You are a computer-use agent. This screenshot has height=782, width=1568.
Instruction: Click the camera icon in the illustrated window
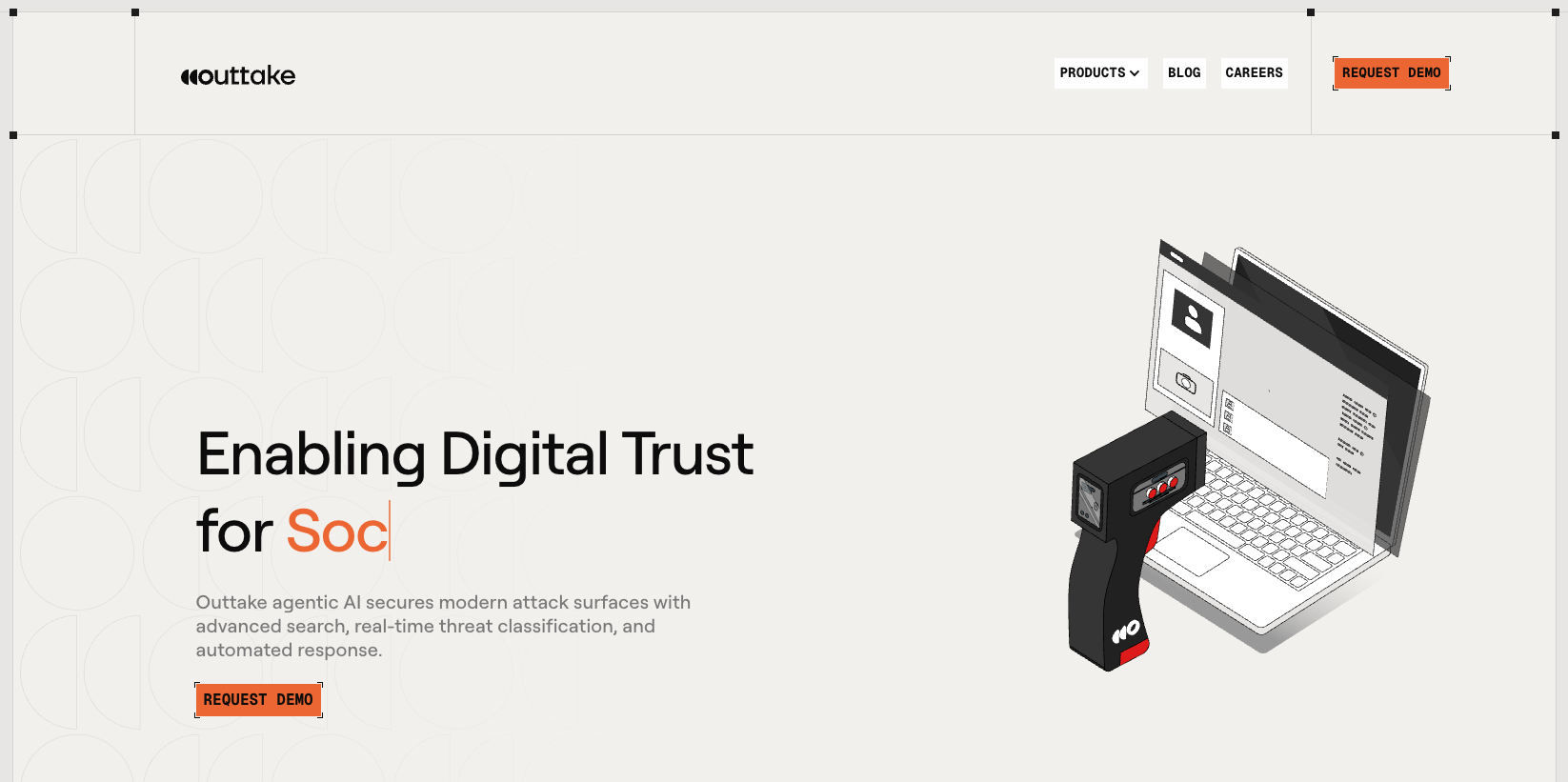[1186, 382]
